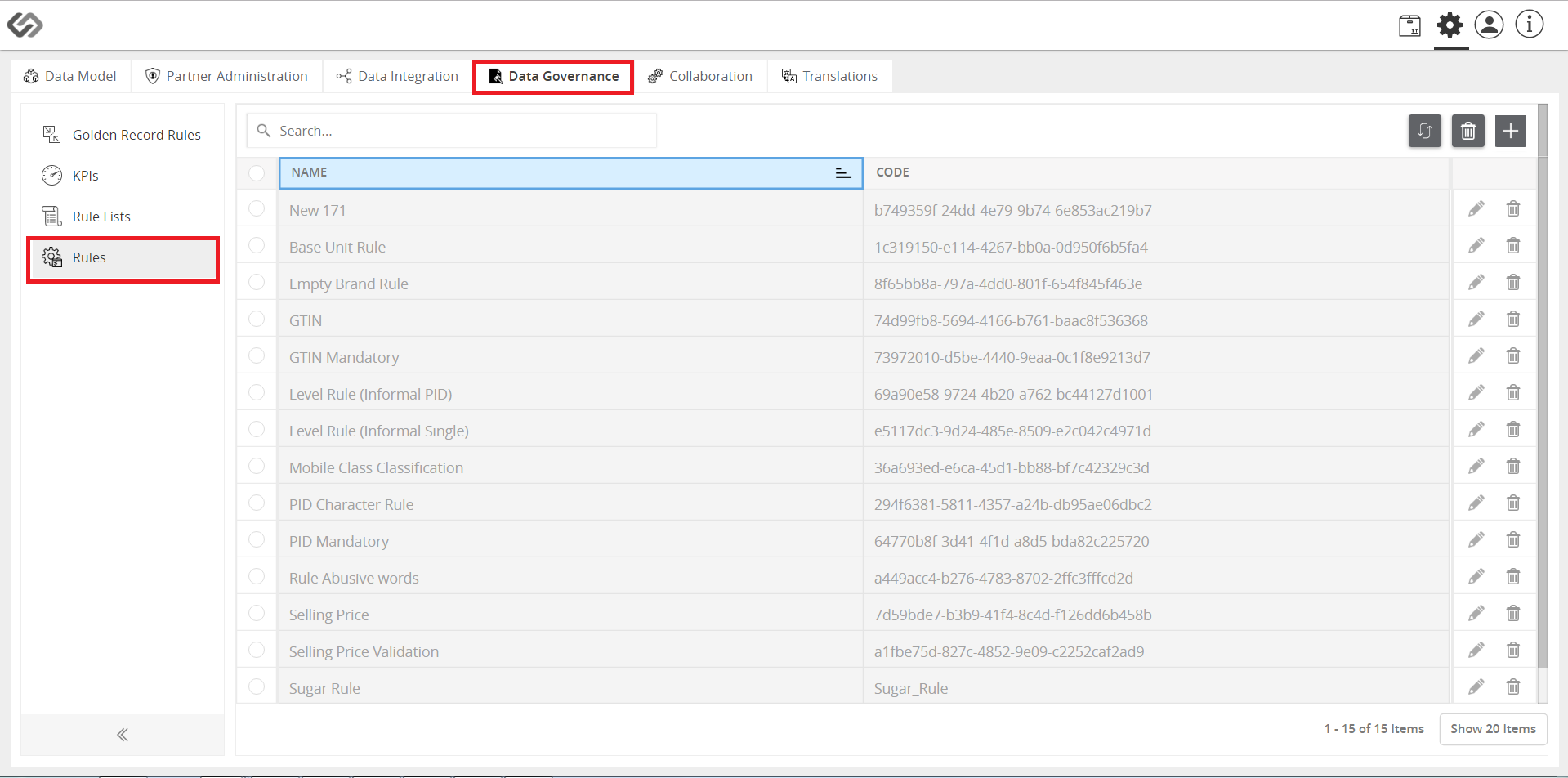Add a new rule with plus button
The width and height of the screenshot is (1568, 778).
click(1510, 131)
